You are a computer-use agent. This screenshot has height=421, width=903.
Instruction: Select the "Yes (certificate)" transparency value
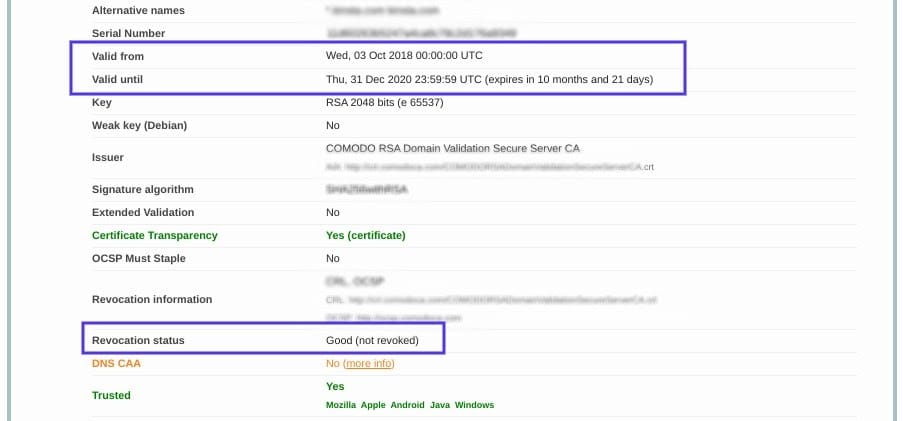365,235
